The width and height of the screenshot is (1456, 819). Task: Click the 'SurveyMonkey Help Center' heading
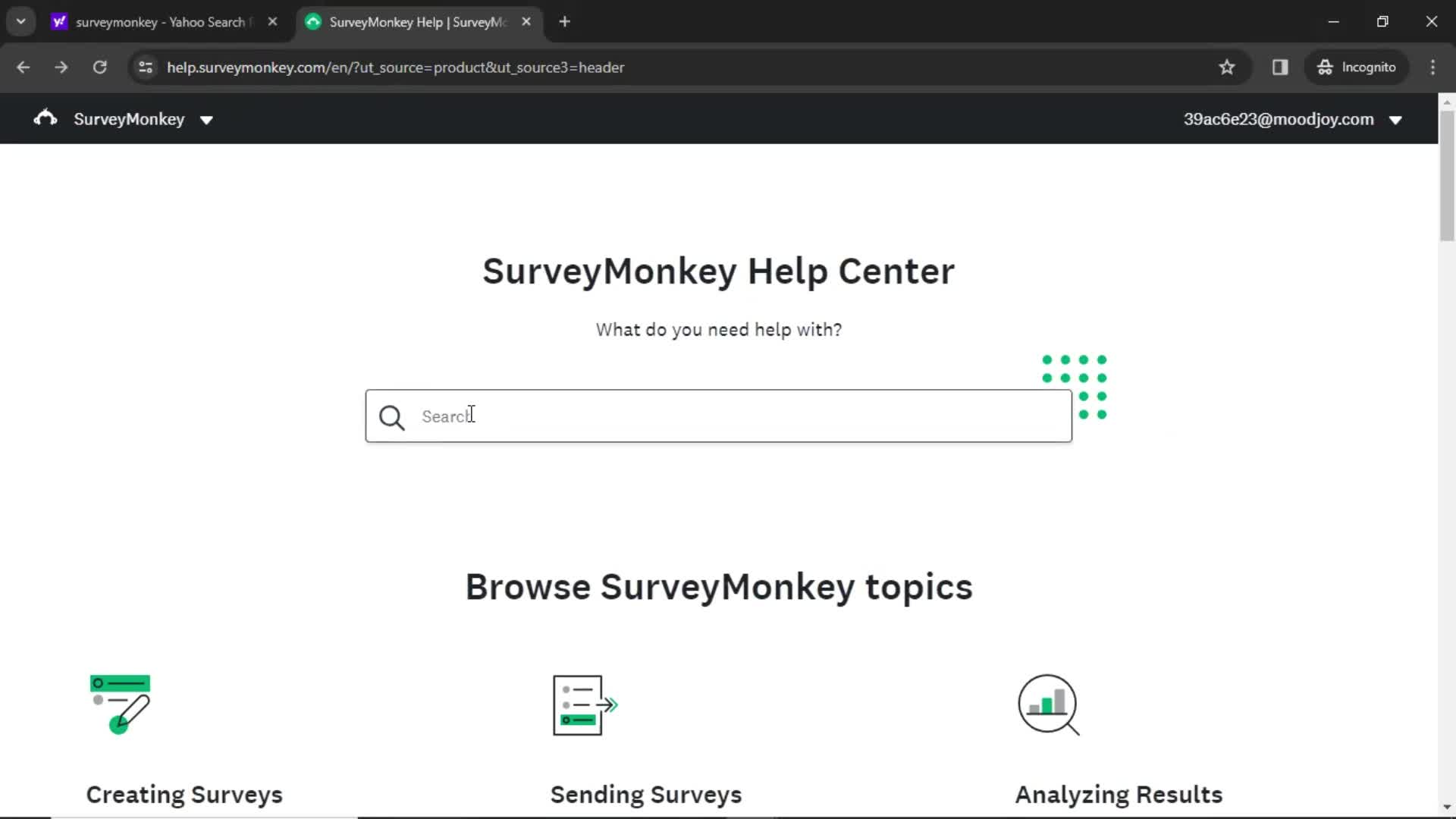[x=718, y=271]
